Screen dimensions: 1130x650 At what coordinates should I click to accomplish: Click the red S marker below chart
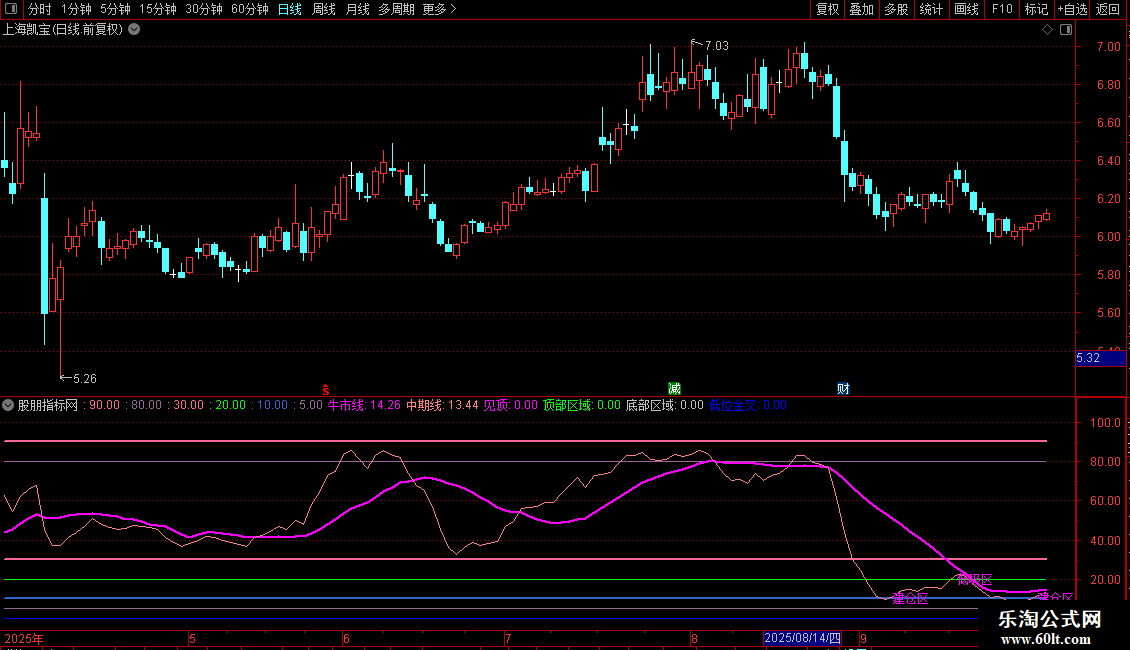click(x=325, y=388)
